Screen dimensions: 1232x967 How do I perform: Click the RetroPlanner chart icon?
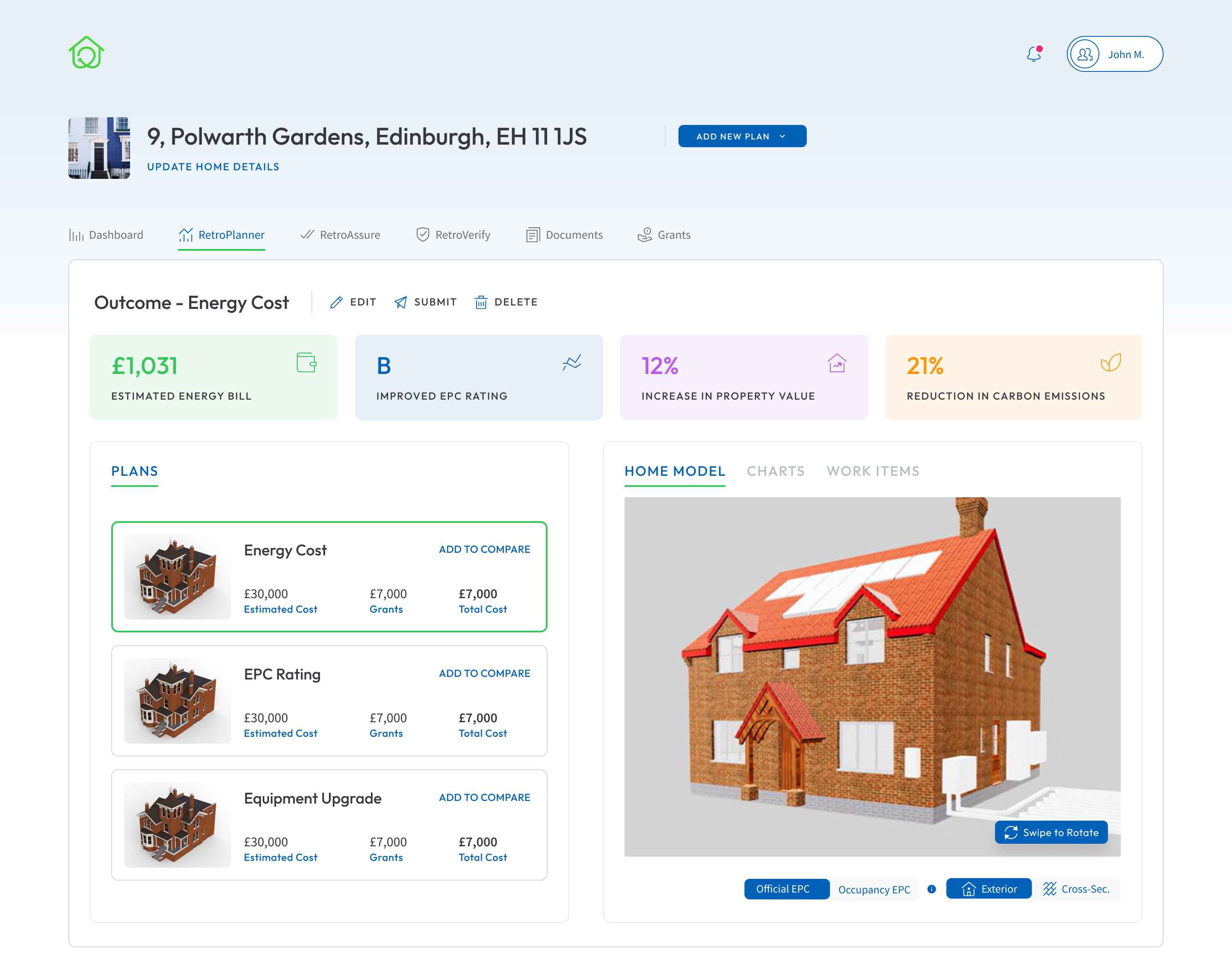(186, 235)
